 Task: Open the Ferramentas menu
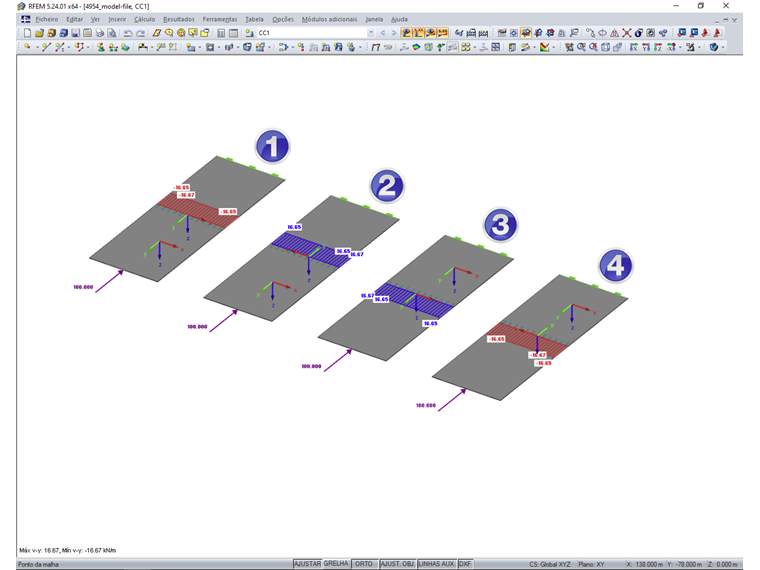tap(220, 19)
